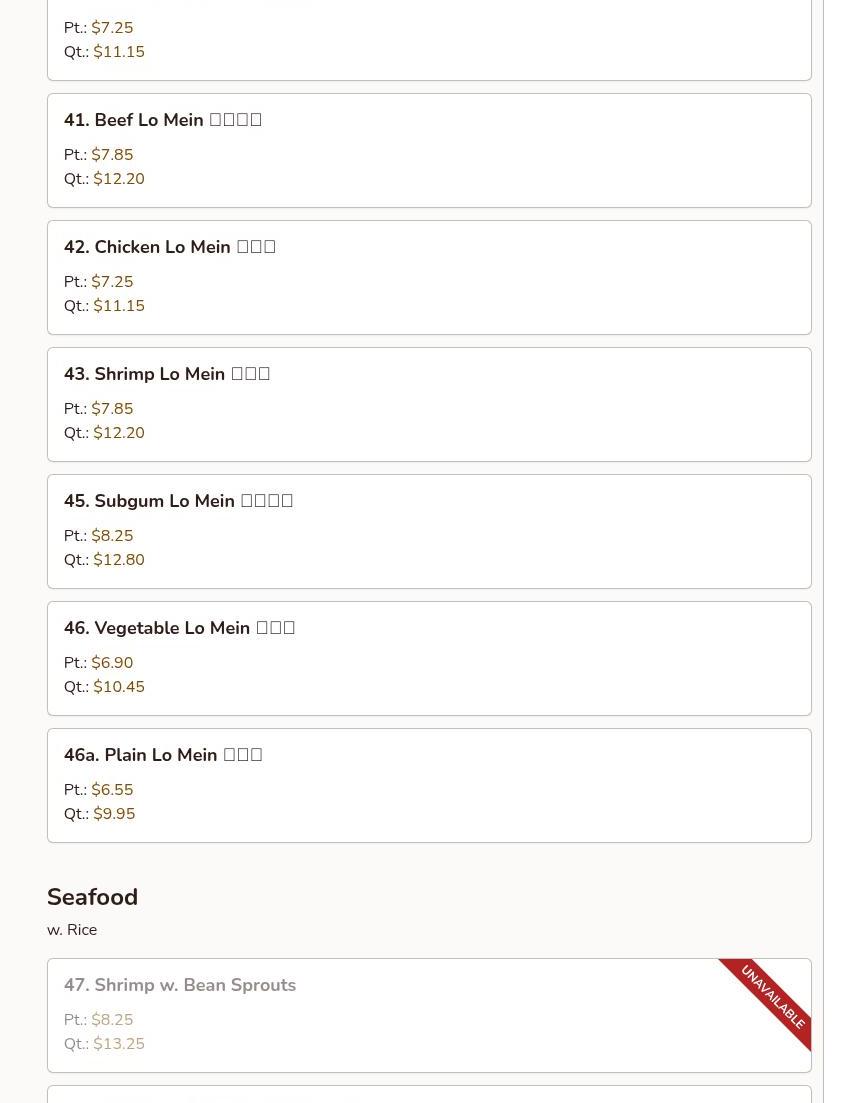864x1103 pixels.
Task: Pick Plain Lo Mein pint price $6.55
Action: point(112,790)
